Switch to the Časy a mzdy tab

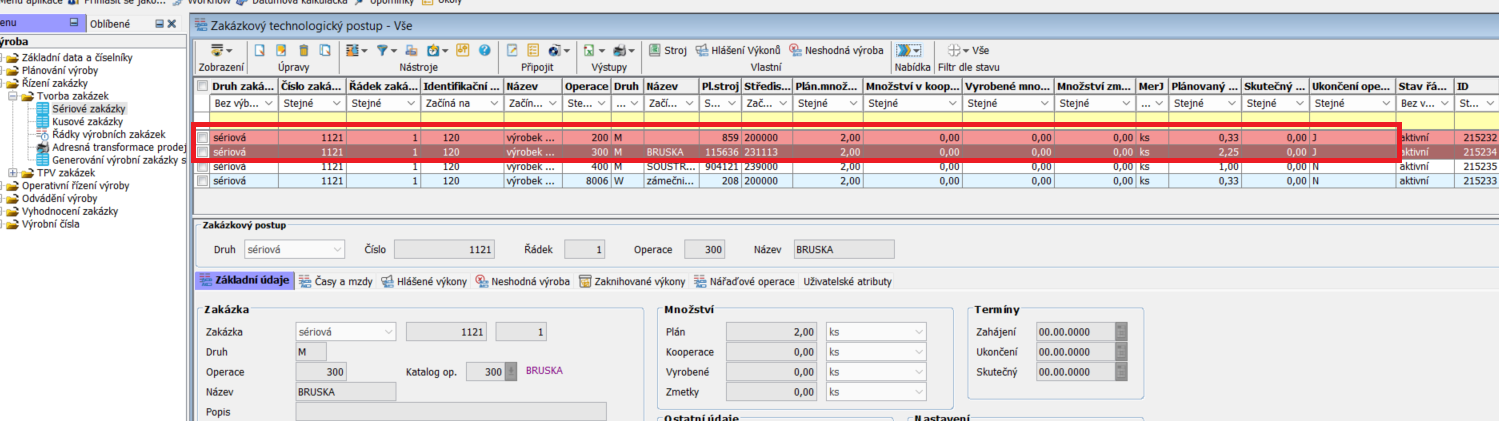coord(335,282)
